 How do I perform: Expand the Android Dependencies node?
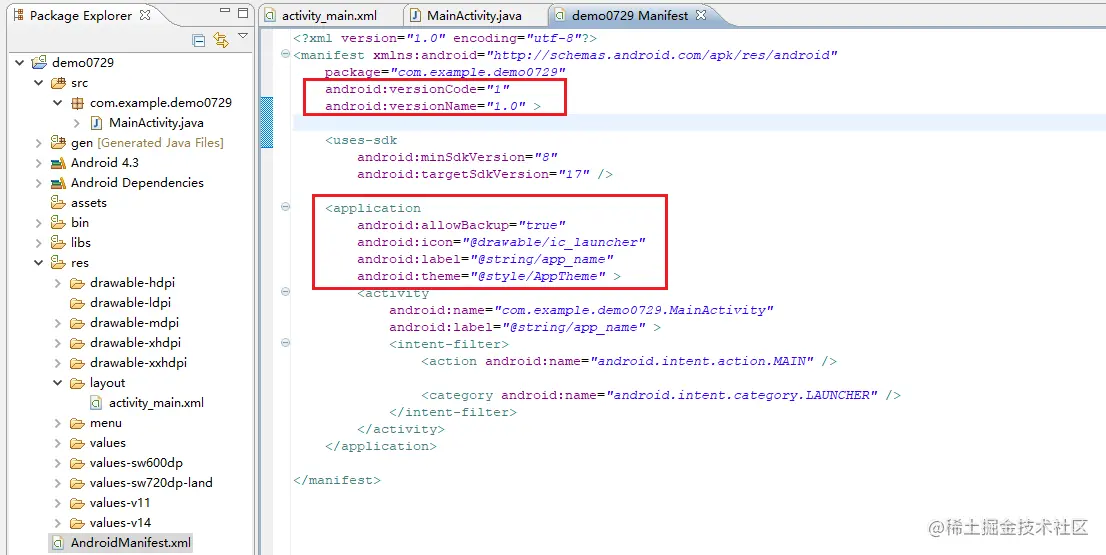[39, 183]
